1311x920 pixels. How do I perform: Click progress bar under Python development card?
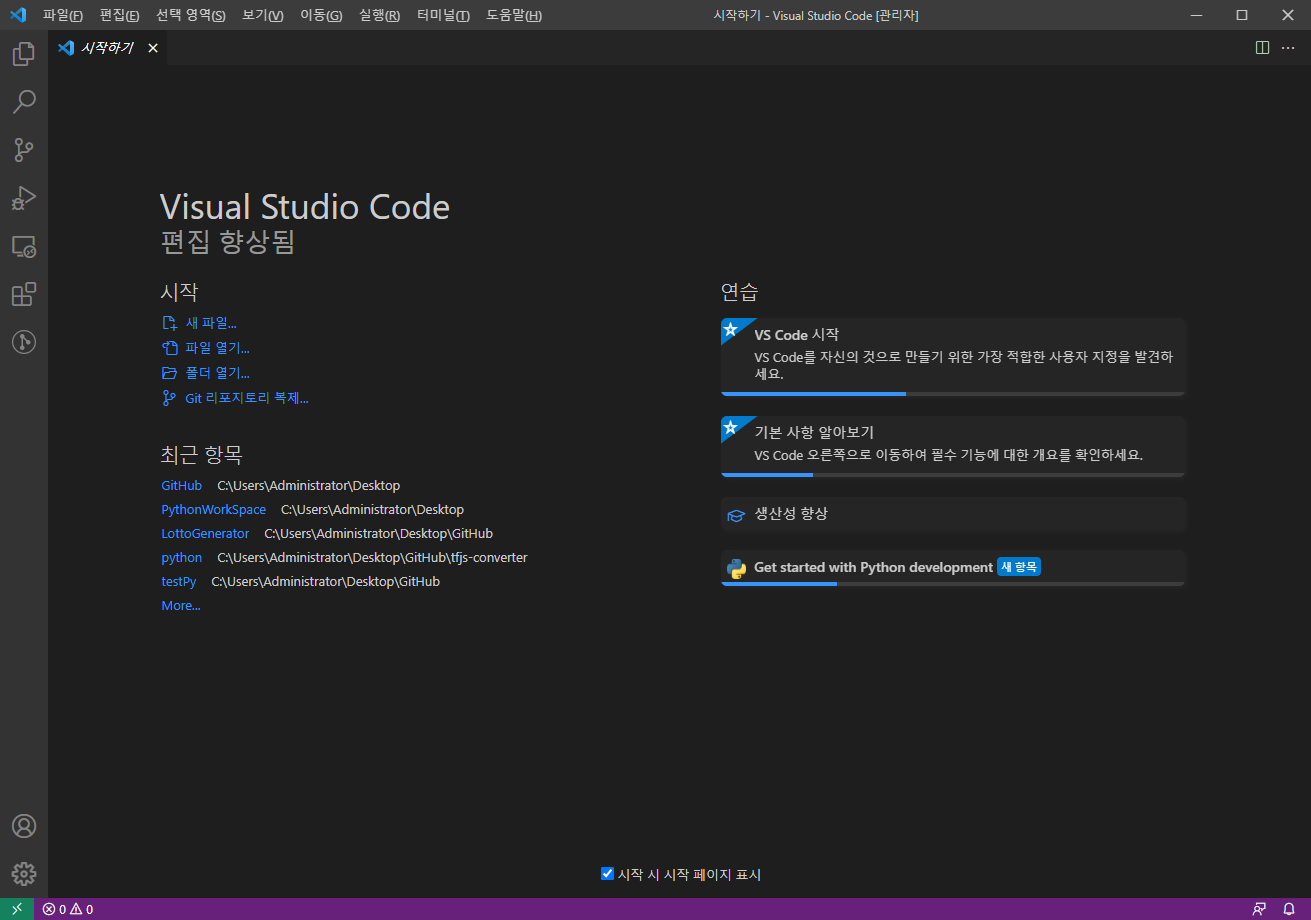953,583
